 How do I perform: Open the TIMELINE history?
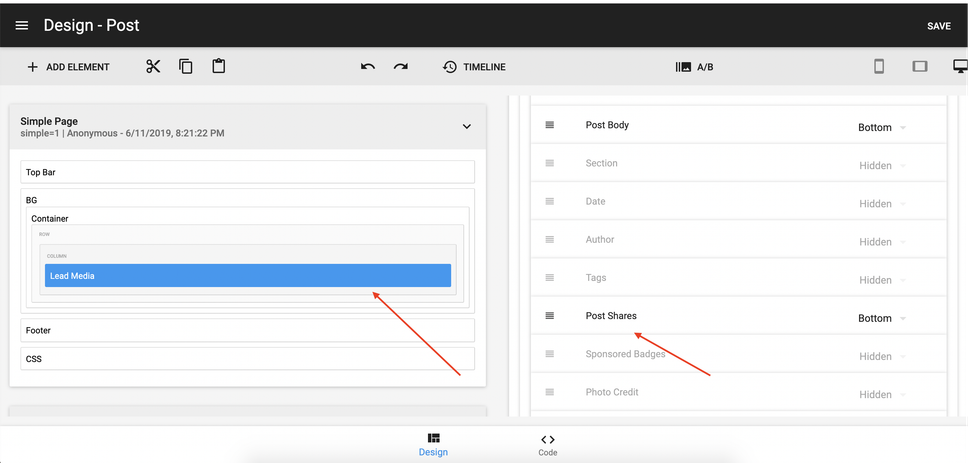click(x=474, y=67)
